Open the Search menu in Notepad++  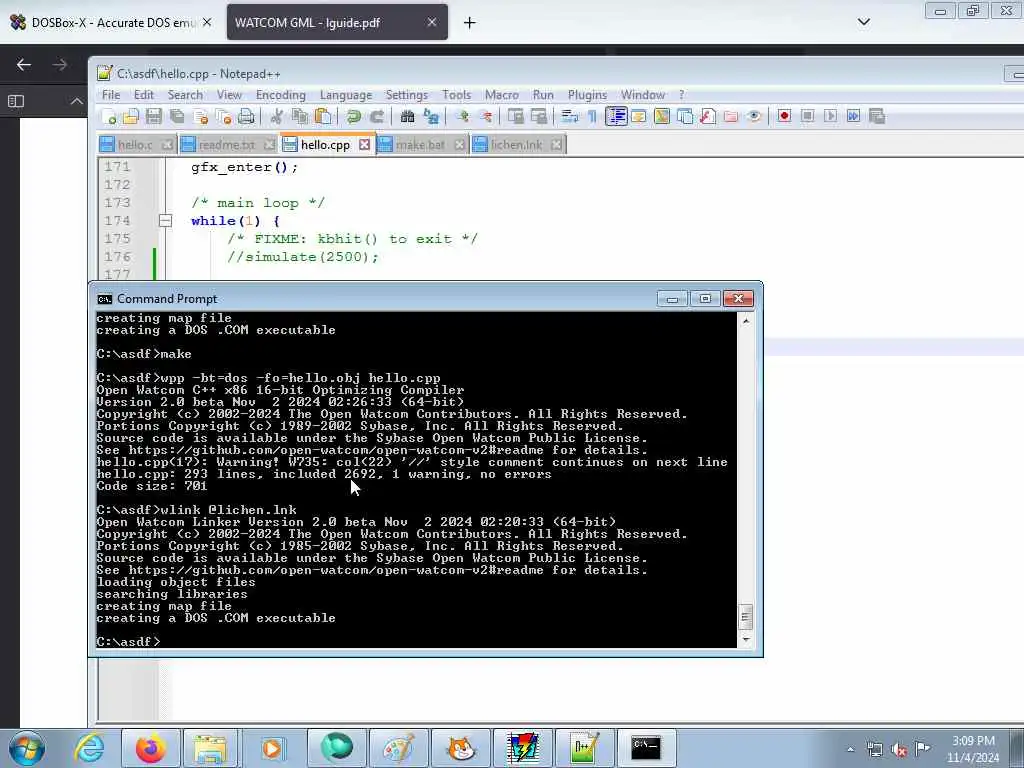185,95
